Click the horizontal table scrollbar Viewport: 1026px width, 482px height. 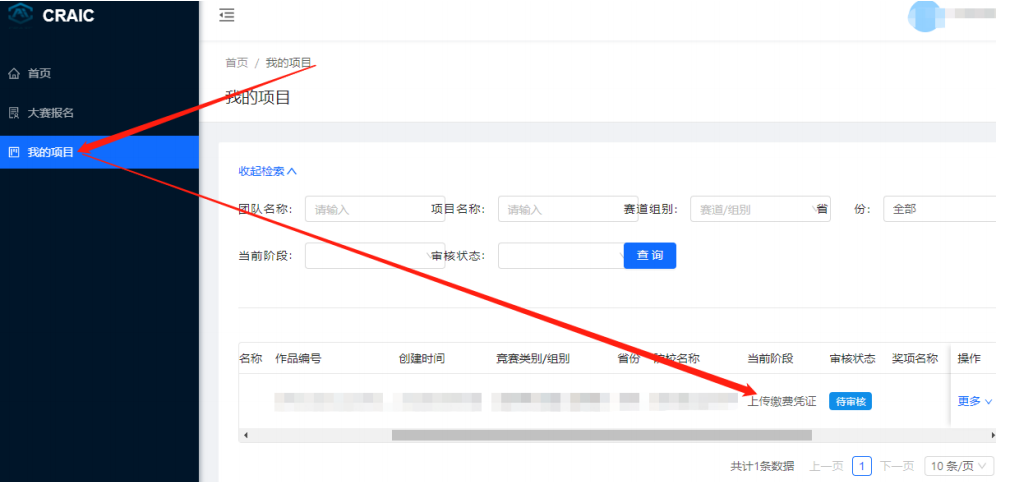[600, 435]
